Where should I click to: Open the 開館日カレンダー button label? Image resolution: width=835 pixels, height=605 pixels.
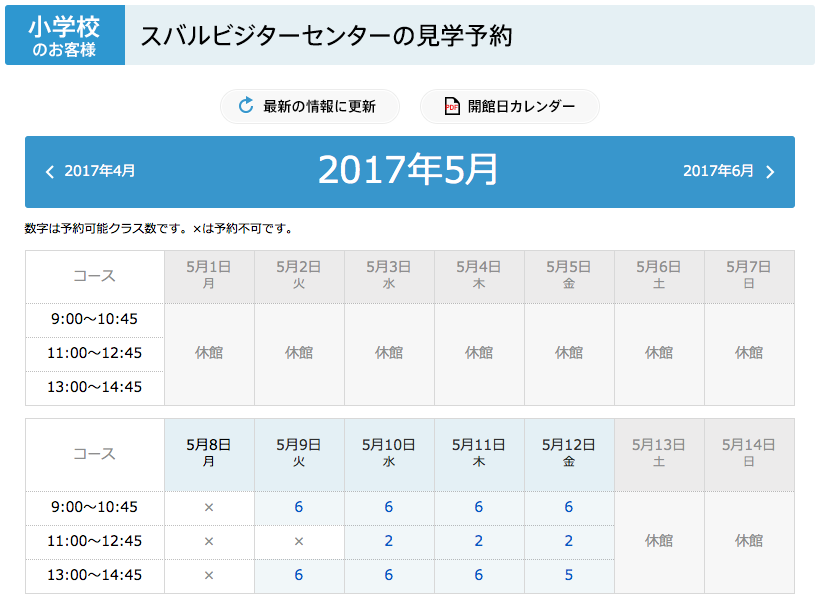(521, 107)
